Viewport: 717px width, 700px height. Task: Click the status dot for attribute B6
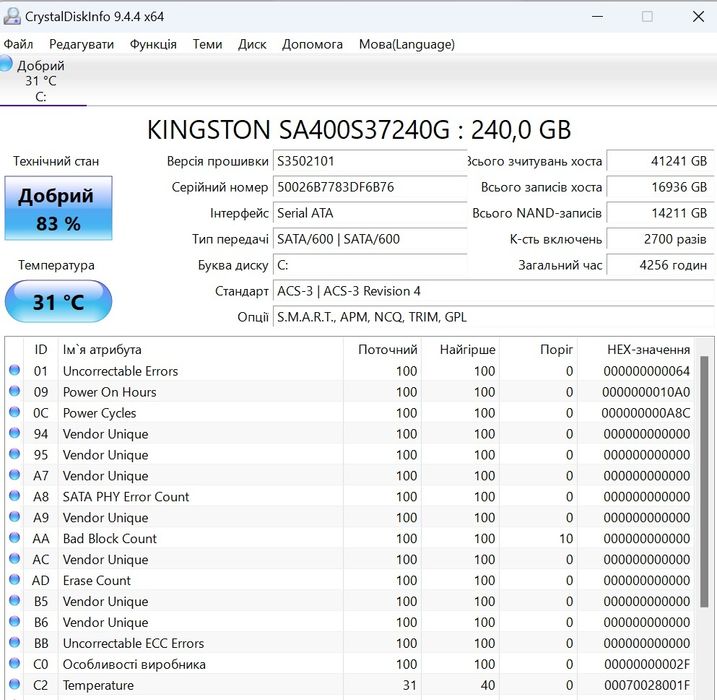tap(15, 621)
